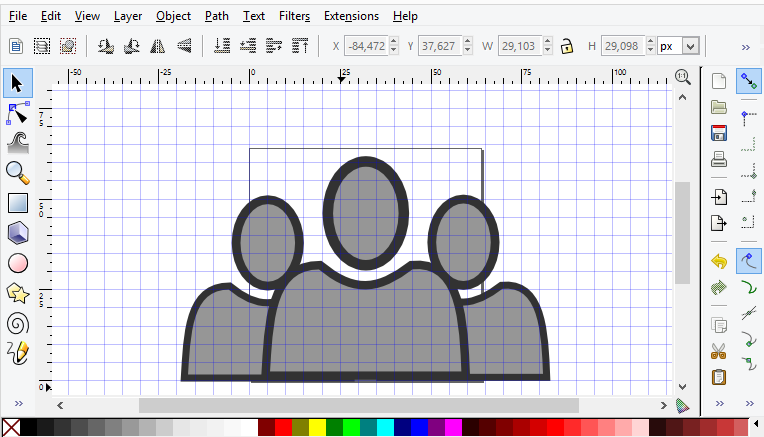Cut selection scissors icon
This screenshot has height=437, width=764.
pyautogui.click(x=719, y=351)
